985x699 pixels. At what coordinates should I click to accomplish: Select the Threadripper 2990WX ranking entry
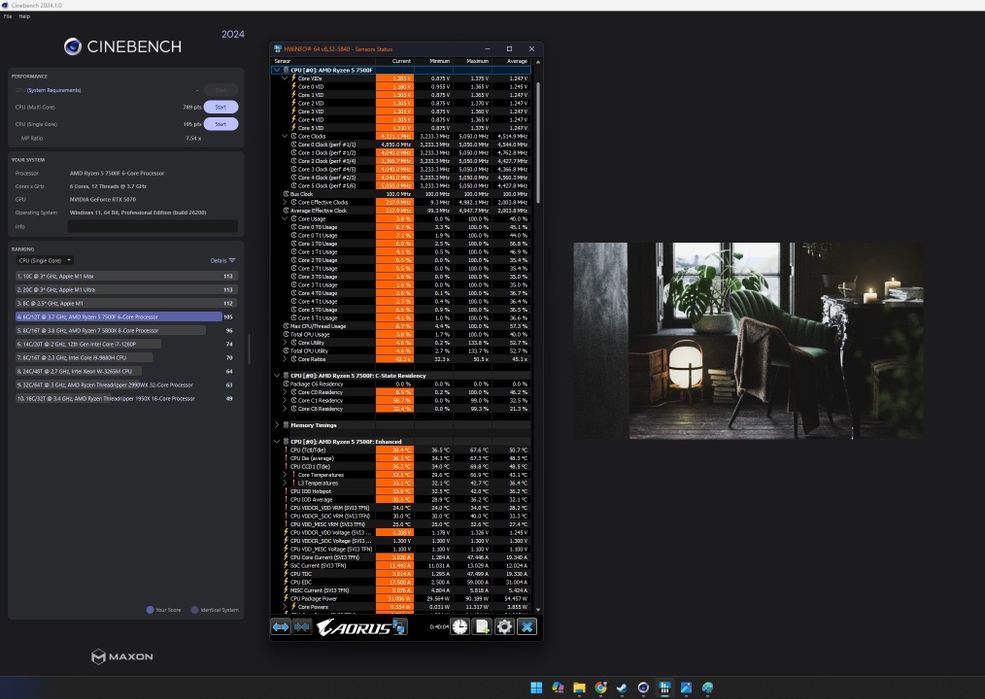point(126,385)
